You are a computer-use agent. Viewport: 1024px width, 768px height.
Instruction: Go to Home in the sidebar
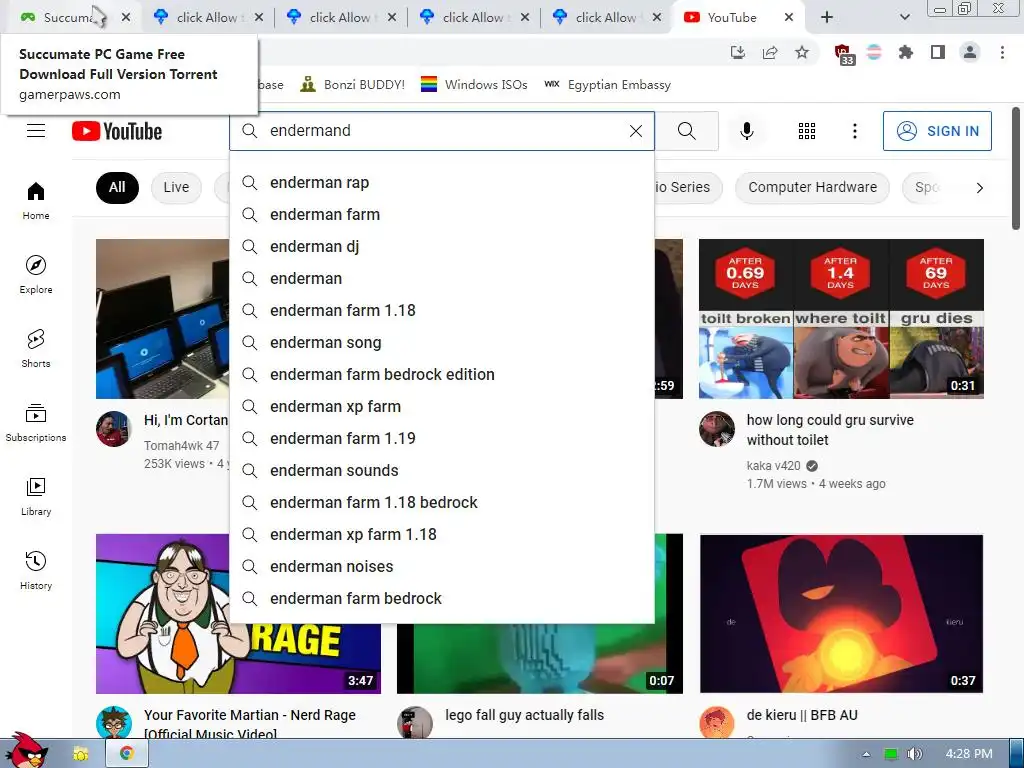click(x=36, y=200)
